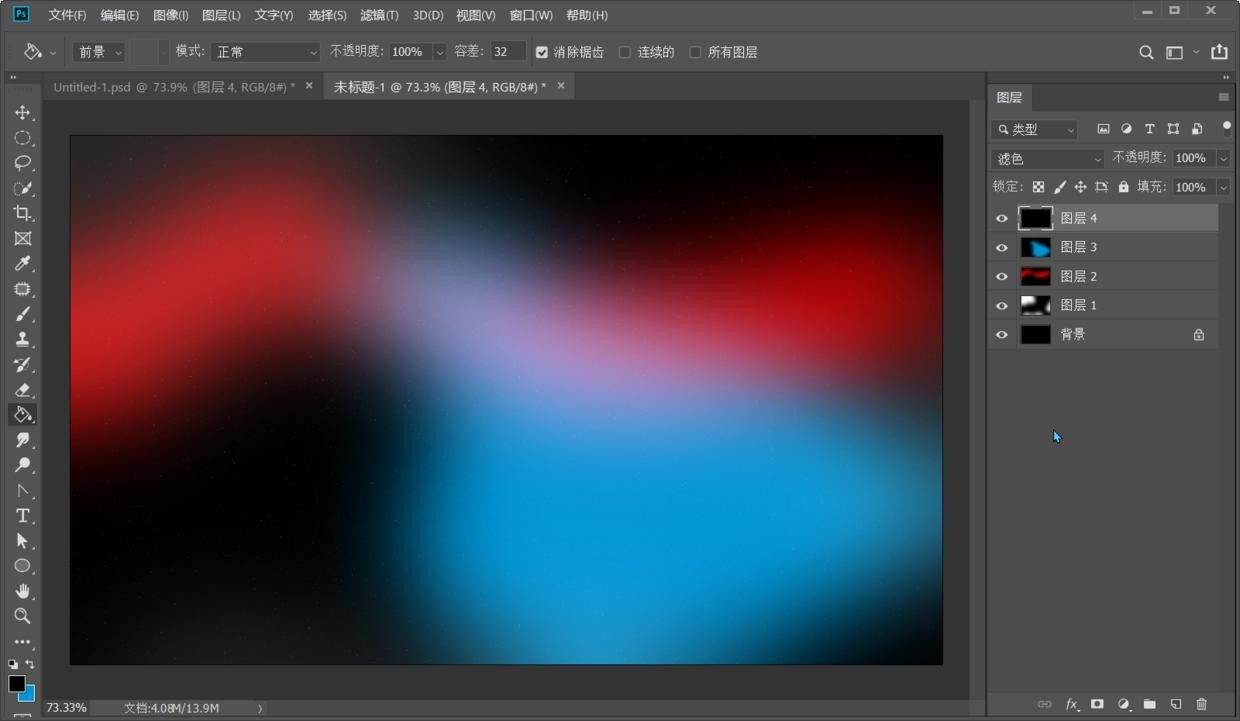
Task: Select the Eyedropper tool
Action: (x=22, y=264)
